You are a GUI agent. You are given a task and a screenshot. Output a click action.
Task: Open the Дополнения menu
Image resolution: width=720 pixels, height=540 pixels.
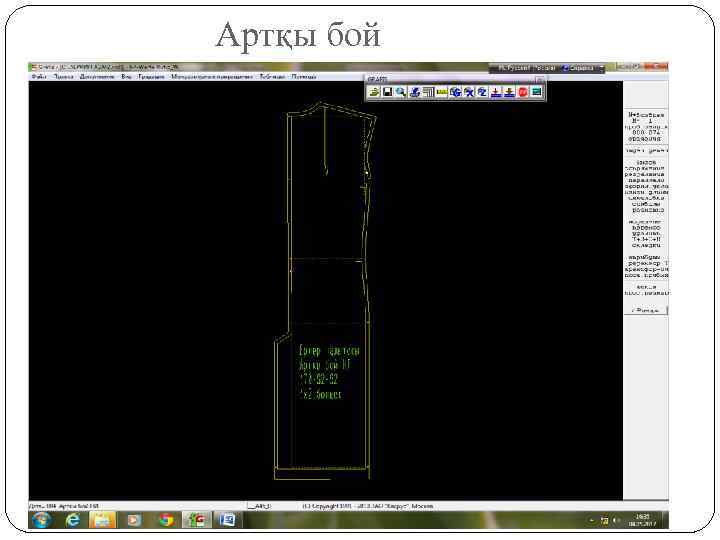97,77
